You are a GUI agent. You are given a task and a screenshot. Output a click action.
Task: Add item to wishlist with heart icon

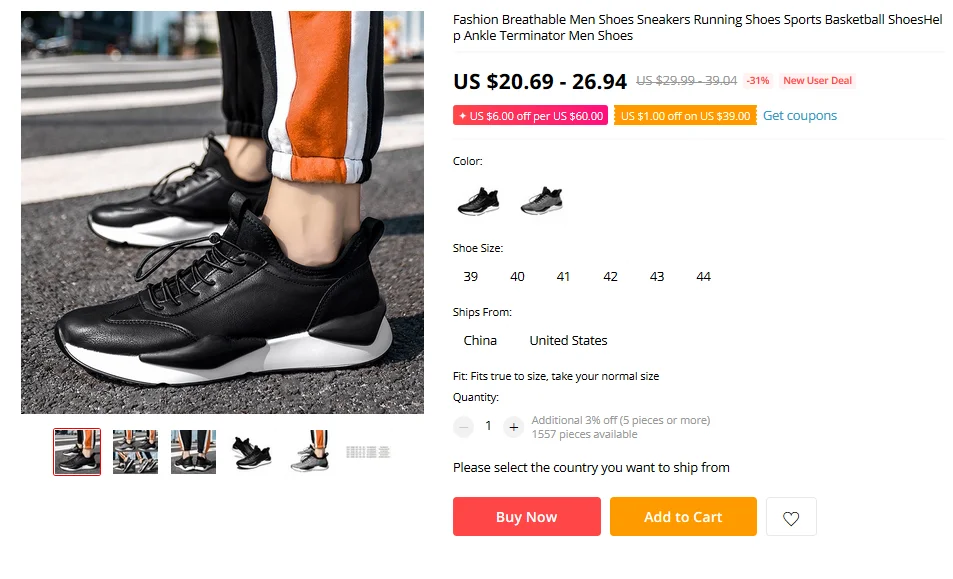pos(791,517)
